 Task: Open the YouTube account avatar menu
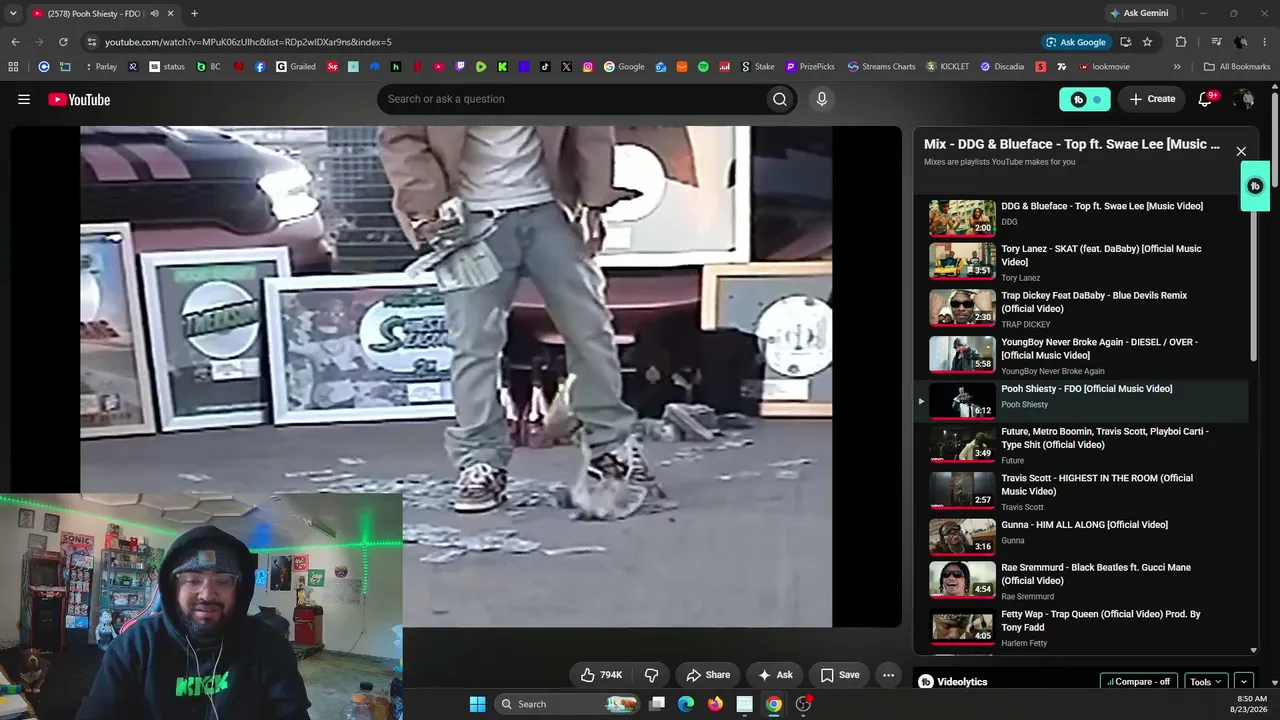coord(1244,99)
